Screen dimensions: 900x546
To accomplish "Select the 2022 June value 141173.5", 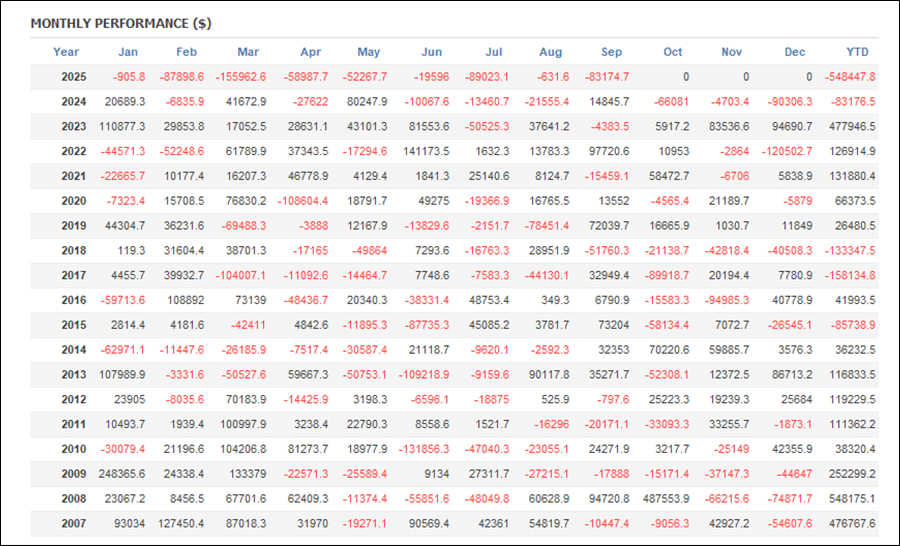I will (423, 151).
